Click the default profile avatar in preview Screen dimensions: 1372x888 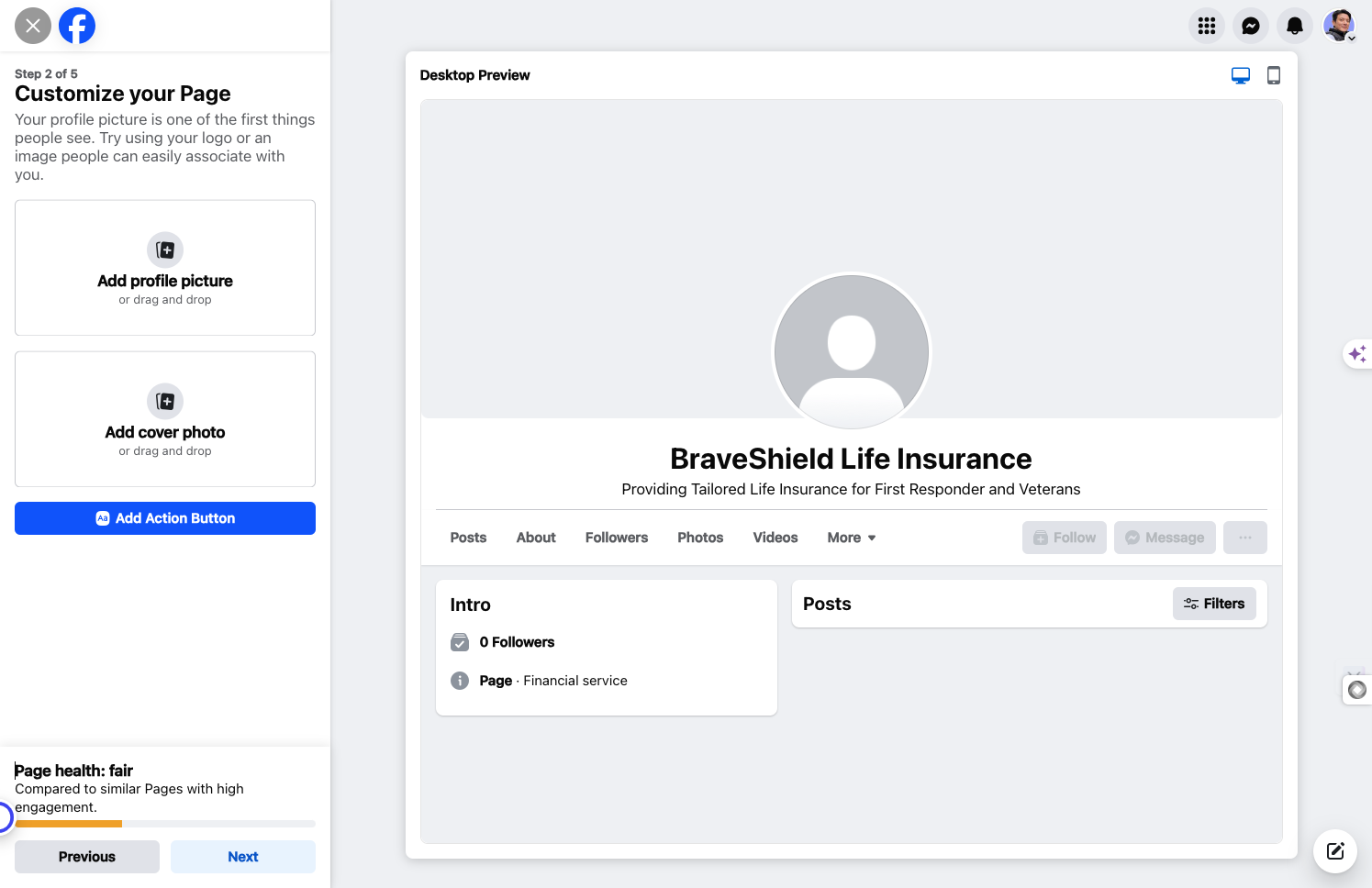point(852,351)
